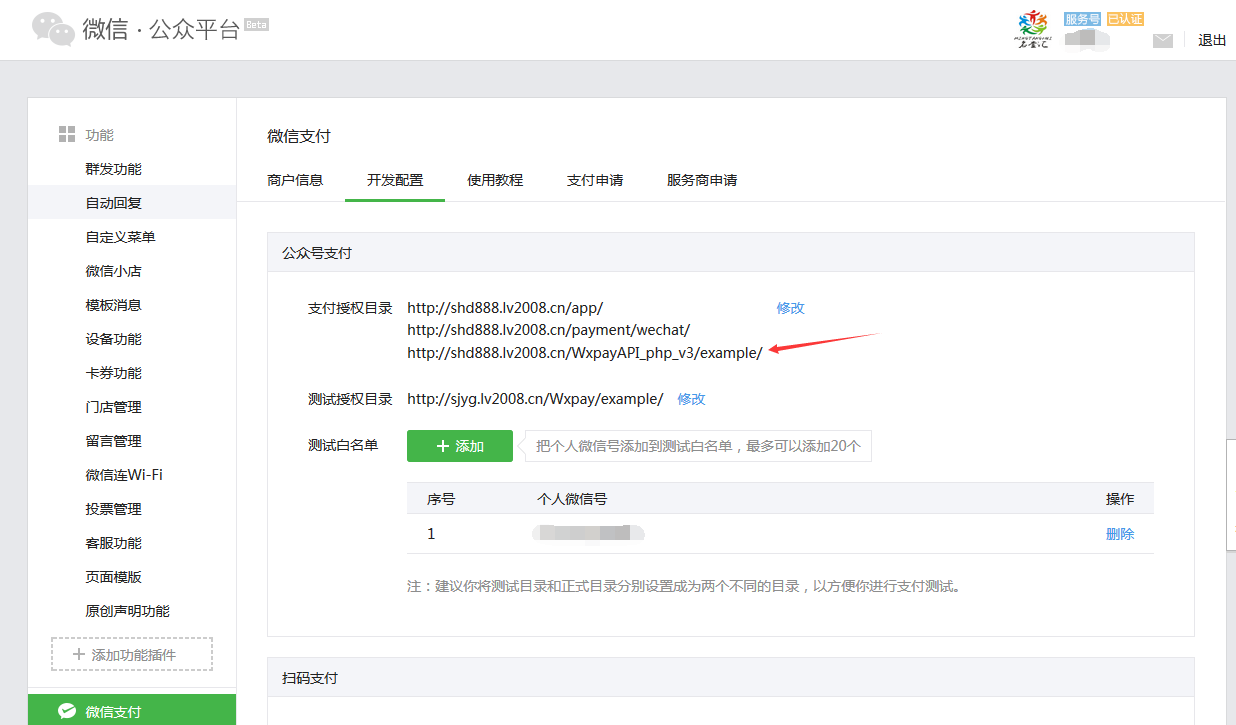
Task: Click the green 添加 button
Action: click(460, 446)
